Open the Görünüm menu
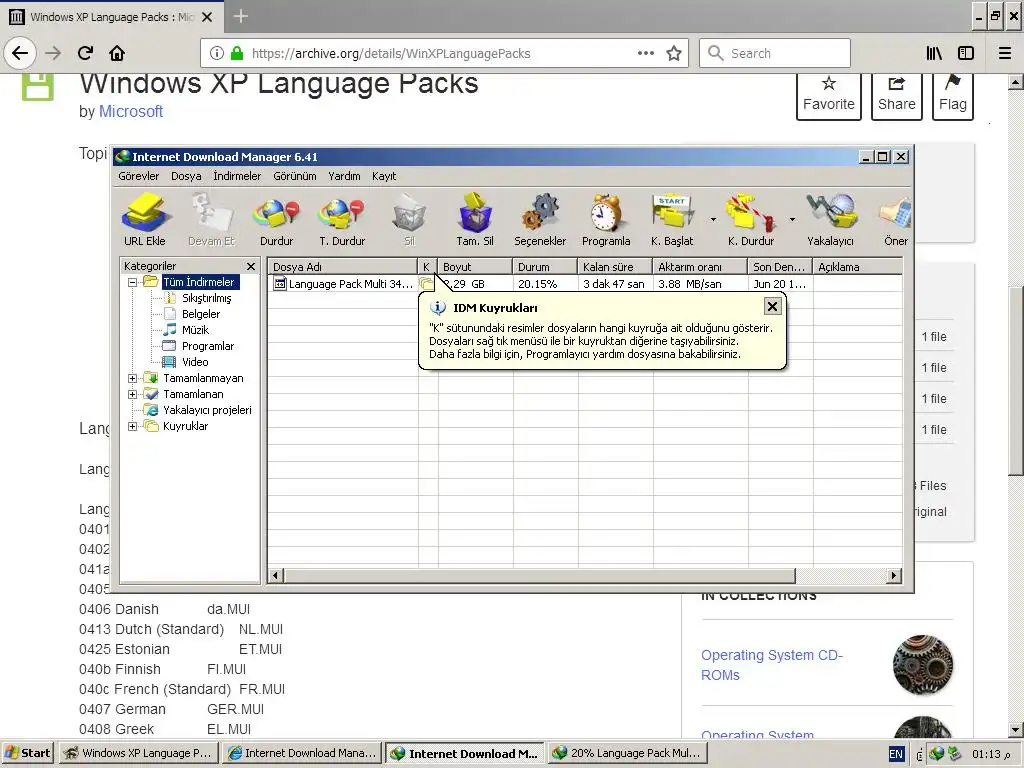This screenshot has height=768, width=1024. tap(295, 176)
